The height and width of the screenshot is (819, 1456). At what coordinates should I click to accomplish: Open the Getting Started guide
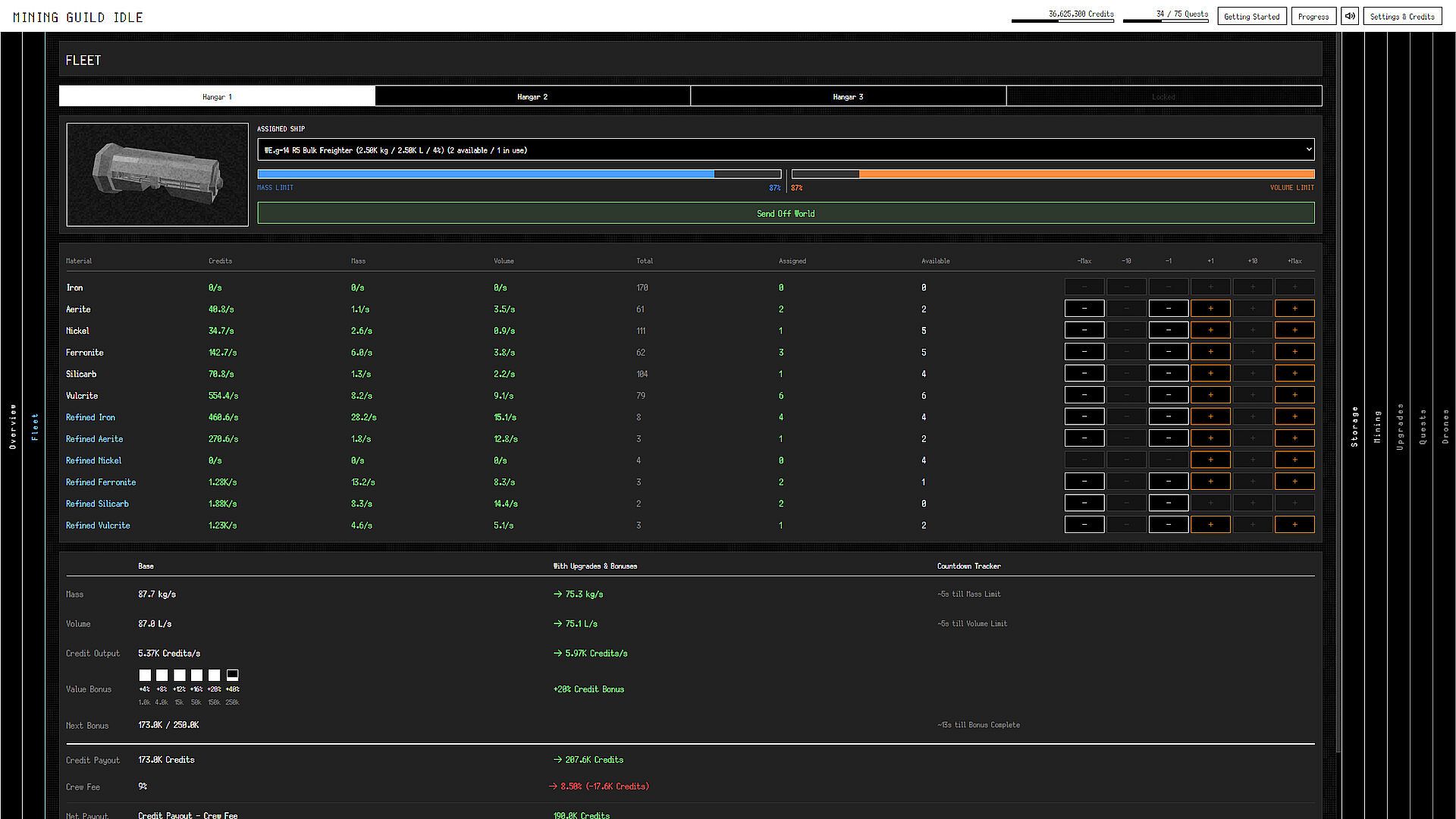click(x=1252, y=16)
